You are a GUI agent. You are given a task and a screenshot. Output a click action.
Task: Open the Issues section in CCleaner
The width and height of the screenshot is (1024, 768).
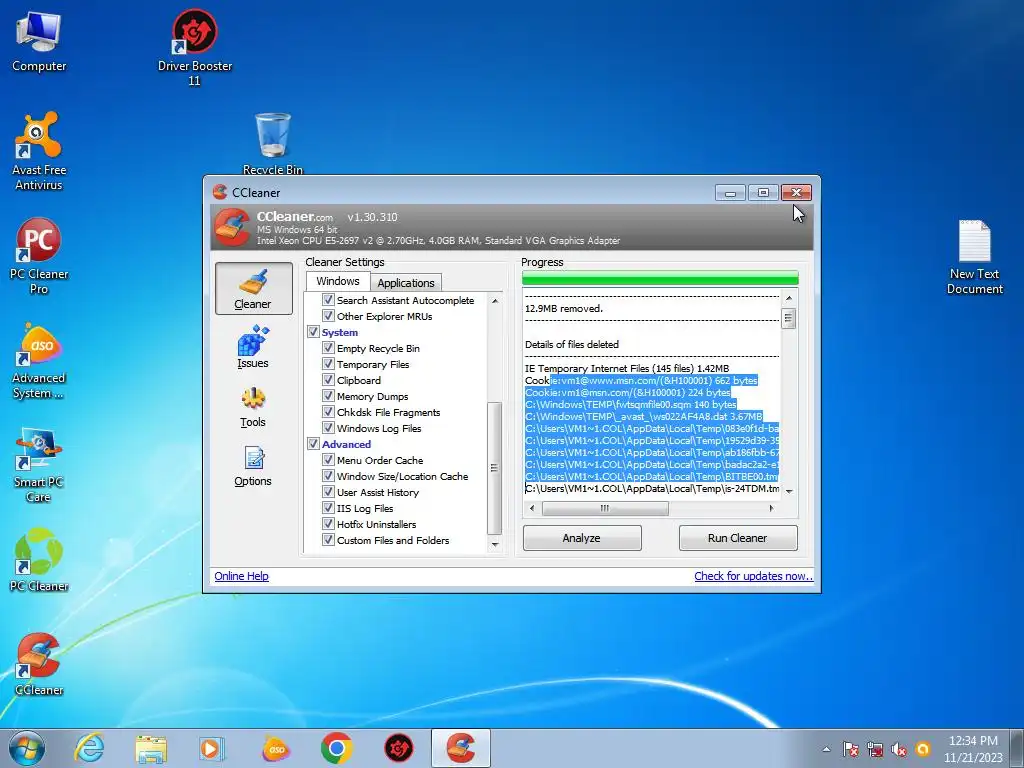point(253,347)
